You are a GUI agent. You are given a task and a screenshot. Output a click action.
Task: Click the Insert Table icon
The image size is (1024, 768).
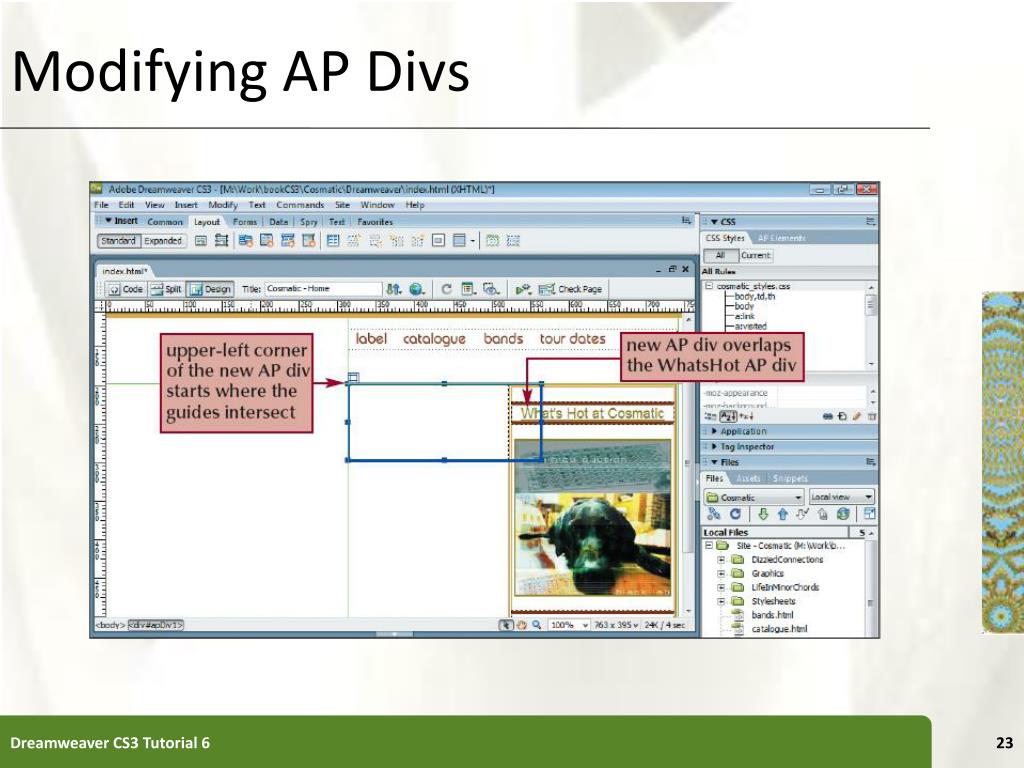pyautogui.click(x=333, y=241)
